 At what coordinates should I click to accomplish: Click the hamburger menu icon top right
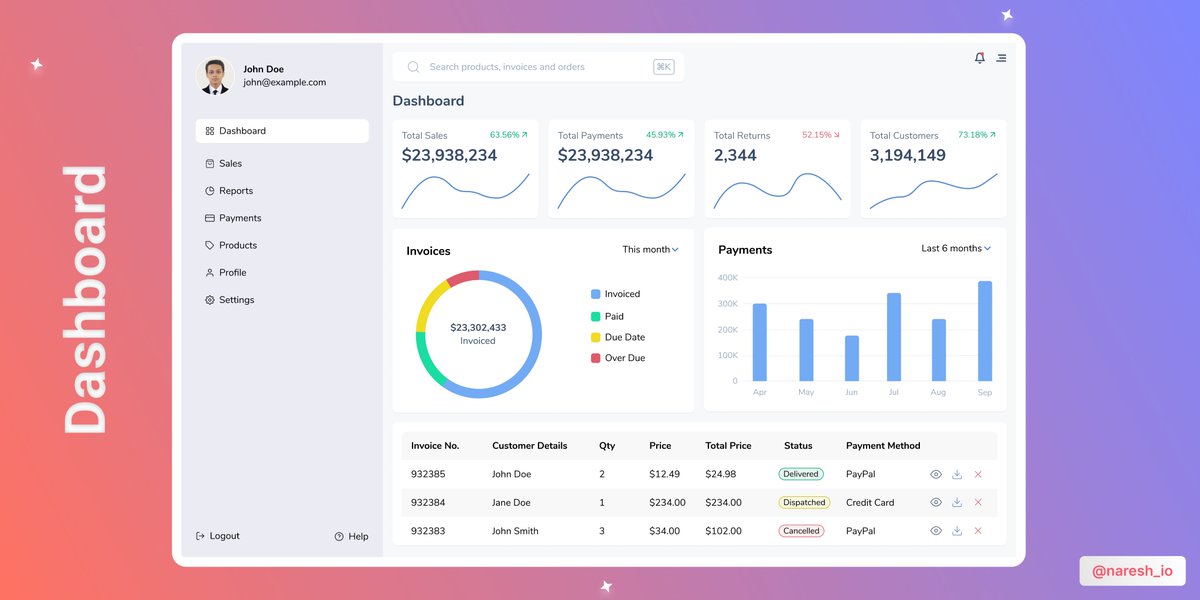1001,58
